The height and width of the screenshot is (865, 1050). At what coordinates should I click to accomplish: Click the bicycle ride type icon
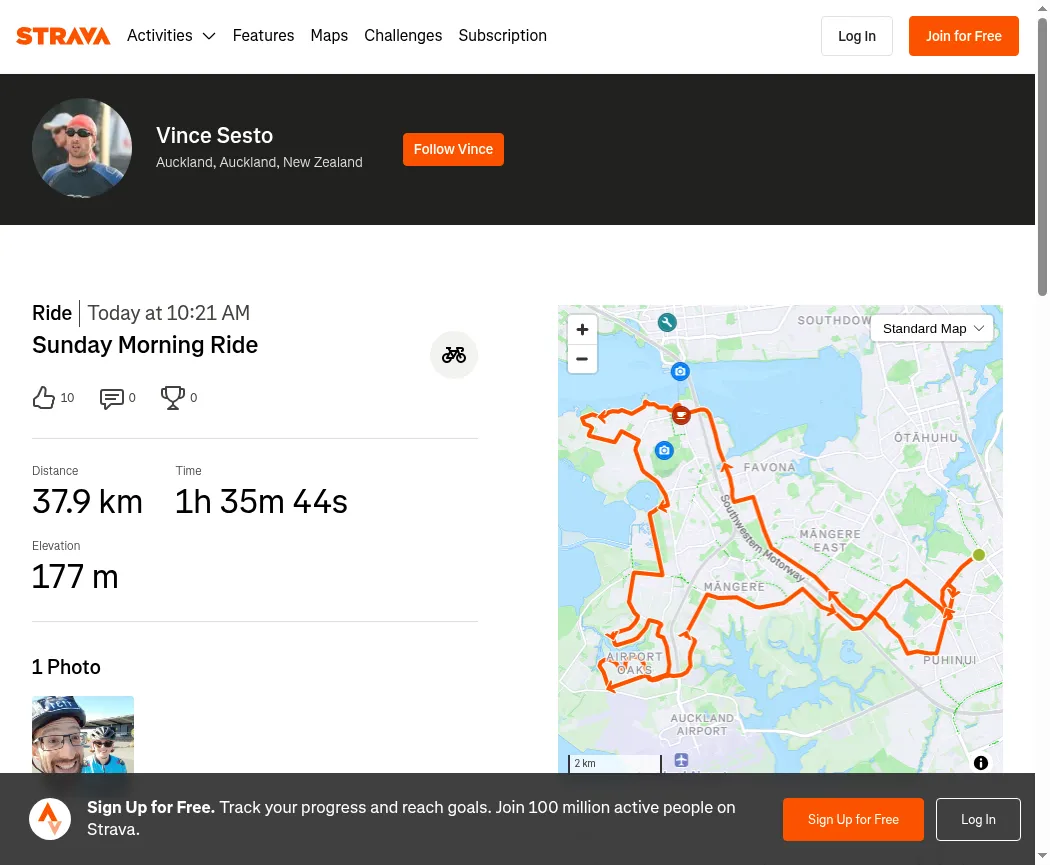(453, 355)
